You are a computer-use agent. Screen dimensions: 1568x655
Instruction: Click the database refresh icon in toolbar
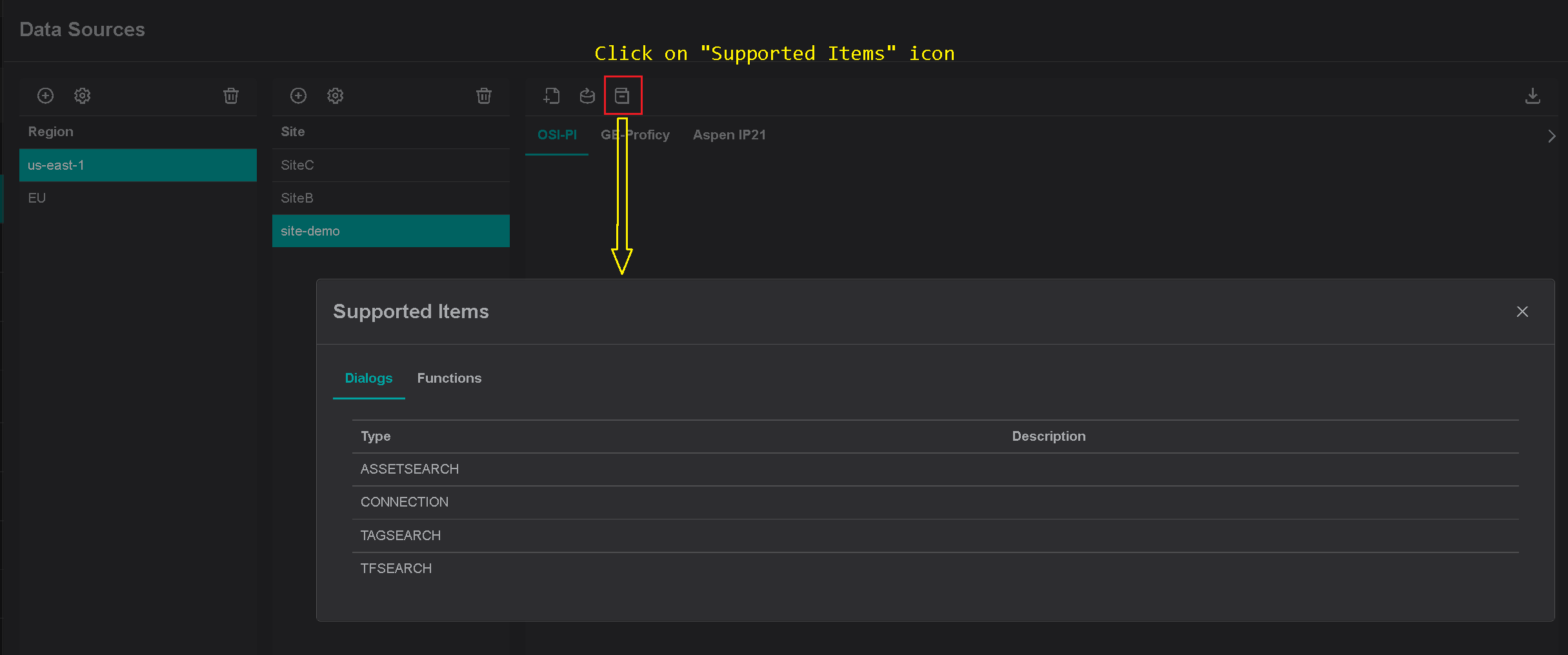587,96
